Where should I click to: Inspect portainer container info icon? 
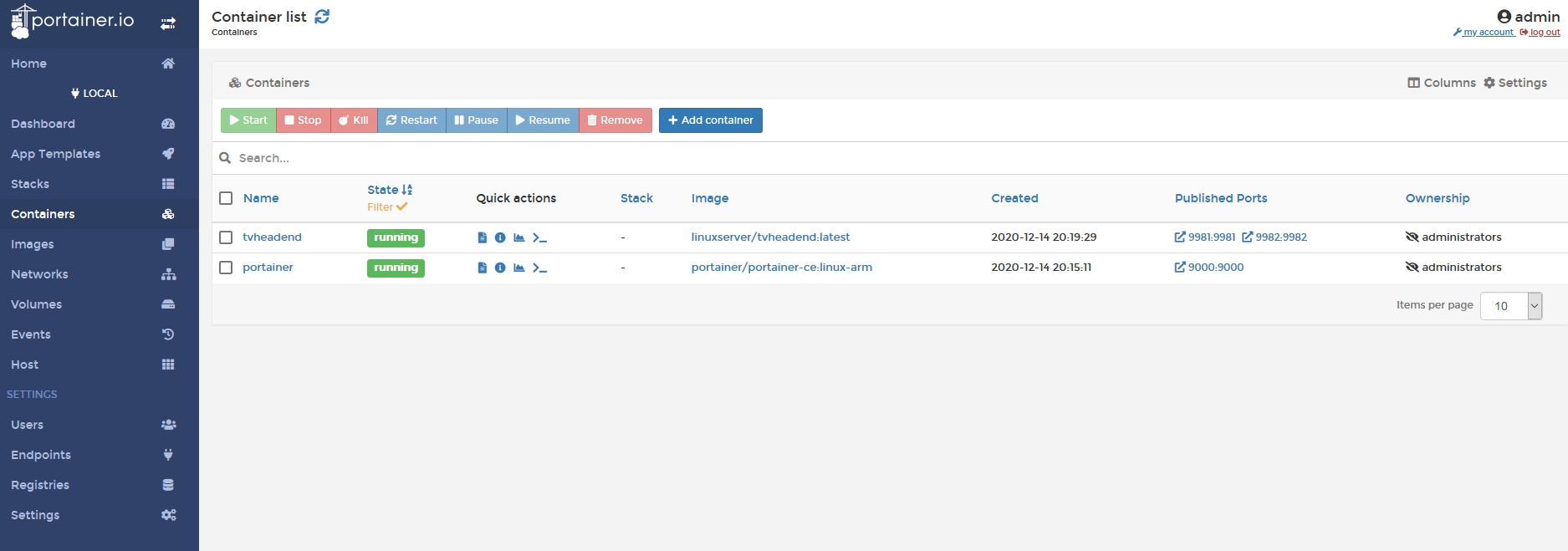pos(500,268)
